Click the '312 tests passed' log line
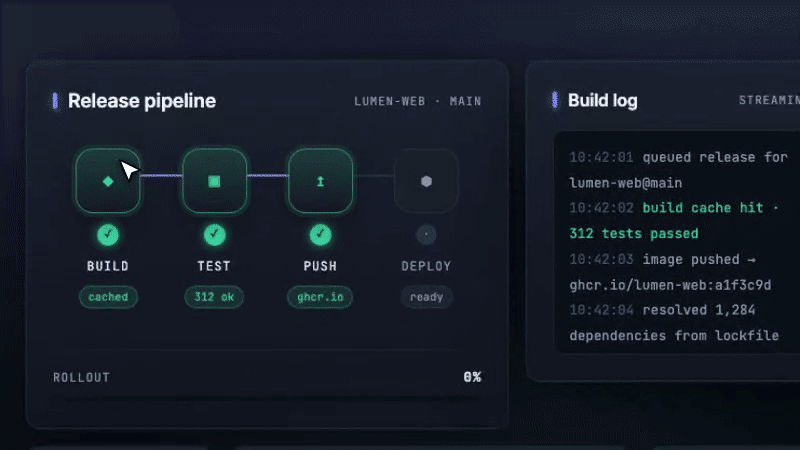This screenshot has width=800, height=450. click(634, 234)
